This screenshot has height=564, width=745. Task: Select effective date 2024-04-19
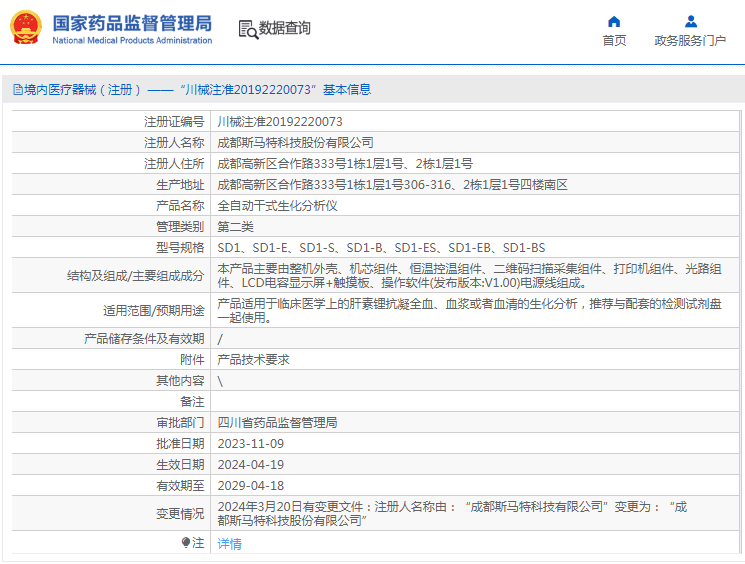pos(250,465)
